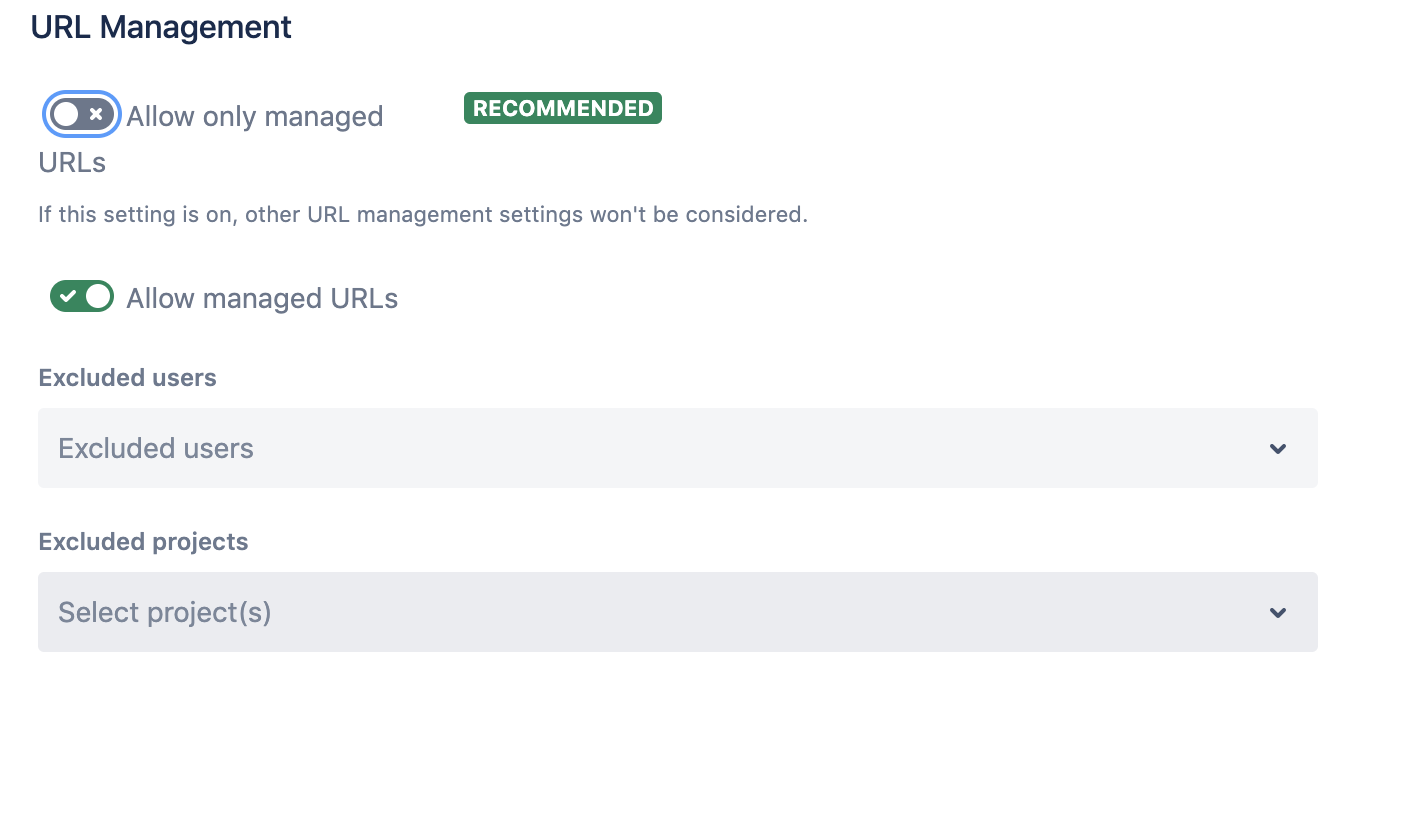This screenshot has height=820, width=1402.
Task: Click the white knob of the green toggle
Action: click(98, 297)
